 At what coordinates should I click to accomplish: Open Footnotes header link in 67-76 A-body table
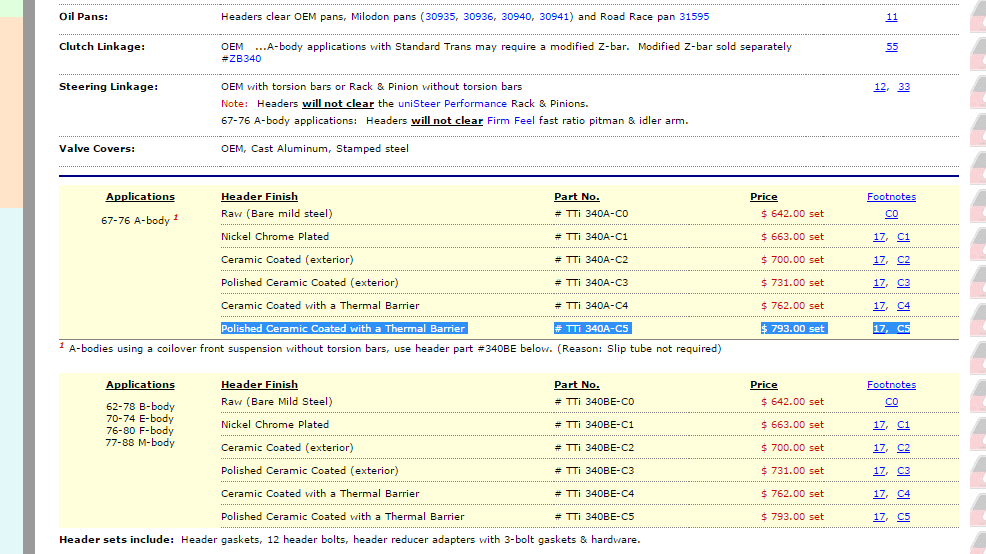pos(891,197)
